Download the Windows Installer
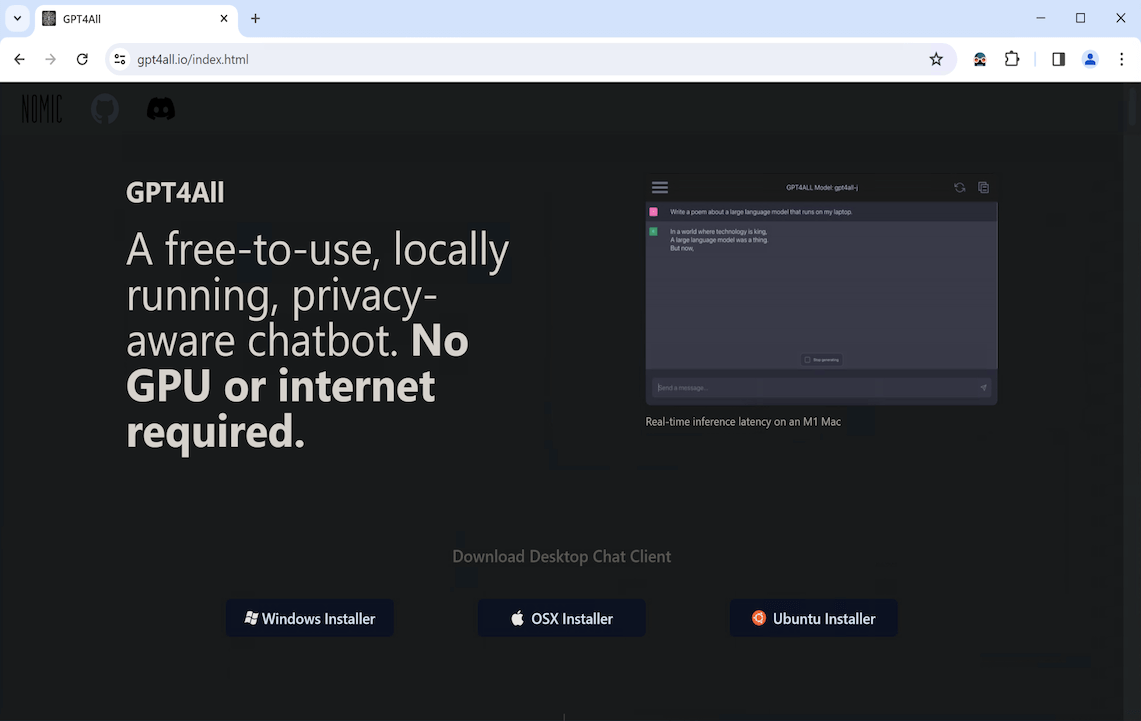The image size is (1141, 721). [x=309, y=618]
